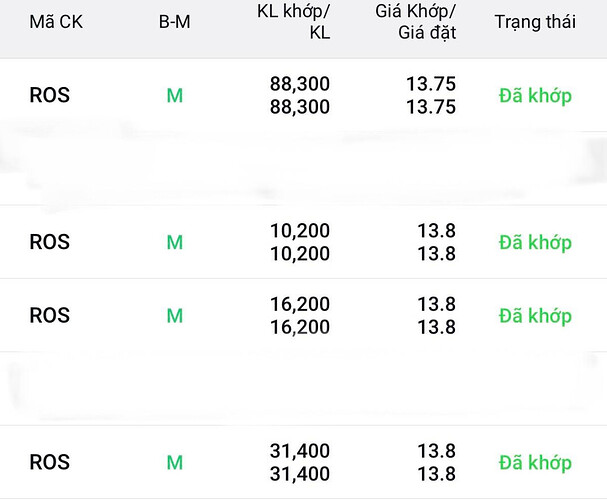
Task: Open the ROS order with 10,200 volume
Action: click(304, 242)
